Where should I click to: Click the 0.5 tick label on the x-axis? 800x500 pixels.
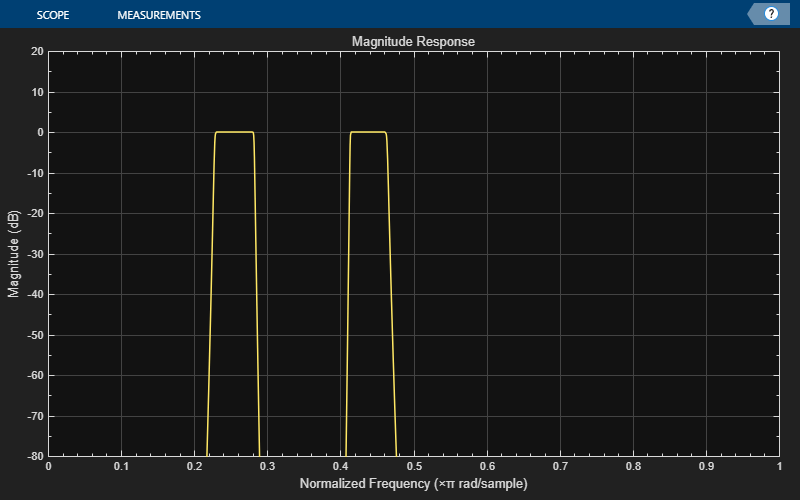point(413,467)
